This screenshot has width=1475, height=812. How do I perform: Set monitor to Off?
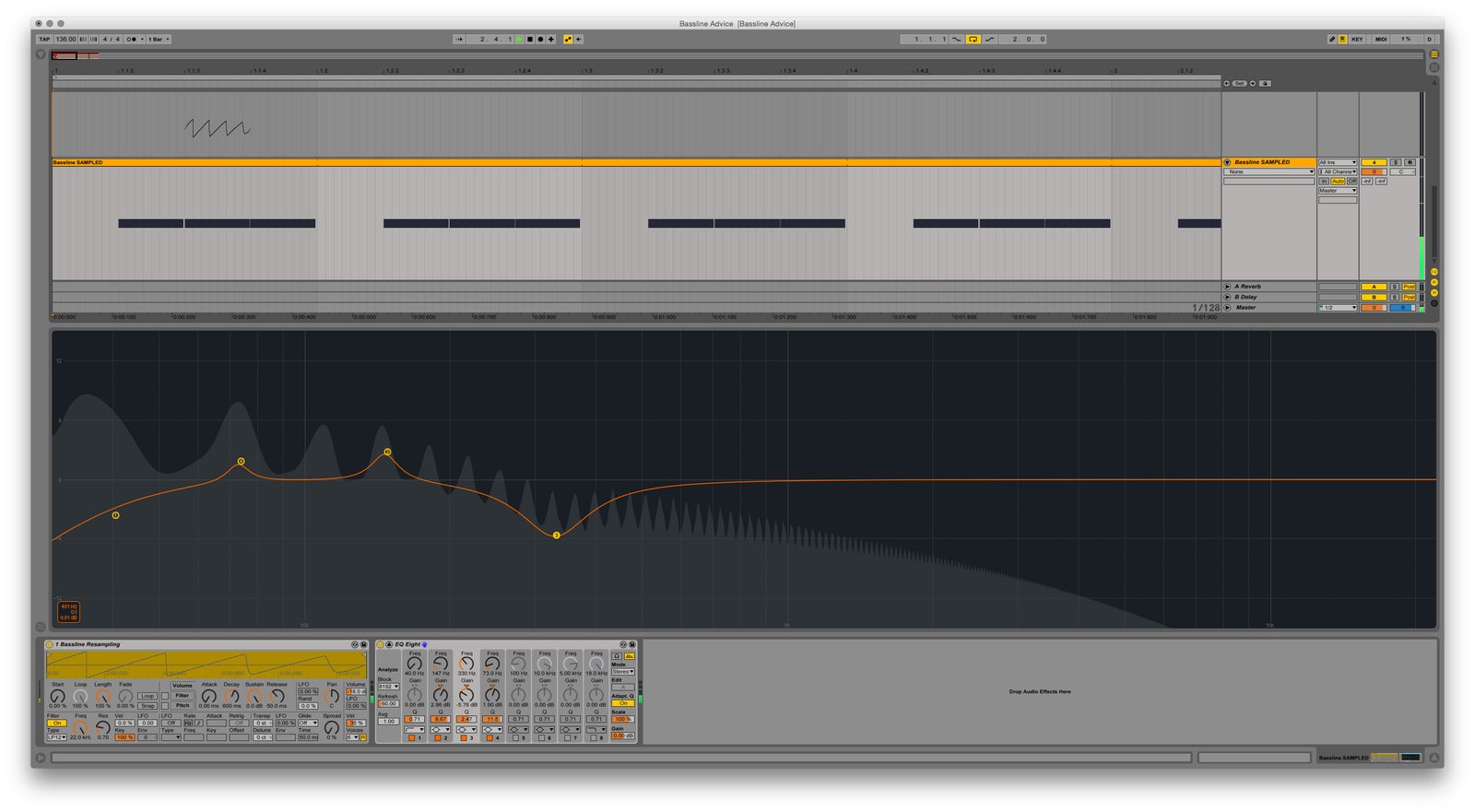tap(1351, 181)
